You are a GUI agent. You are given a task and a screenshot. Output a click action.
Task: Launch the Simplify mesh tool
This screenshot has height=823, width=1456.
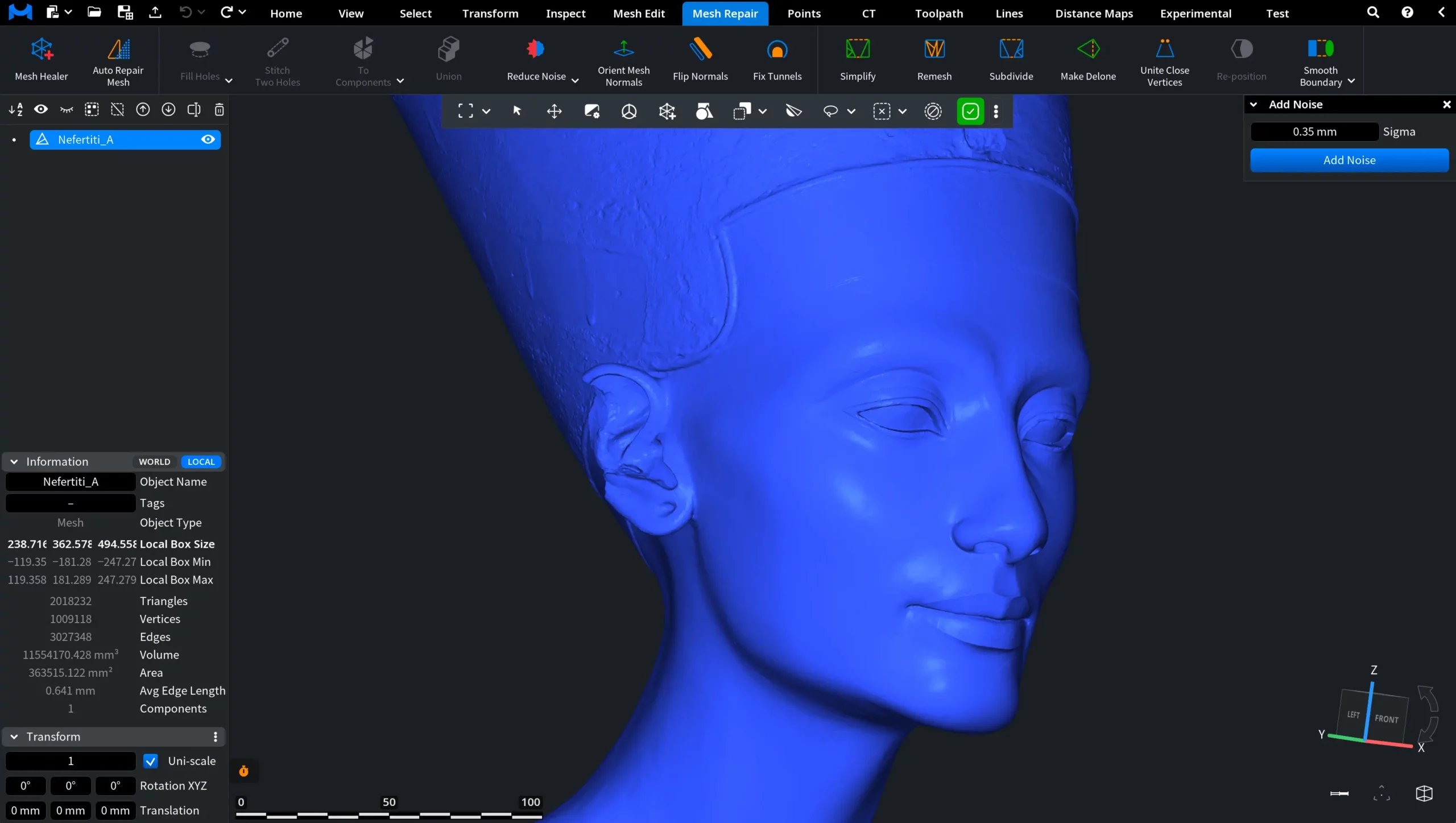coord(858,59)
